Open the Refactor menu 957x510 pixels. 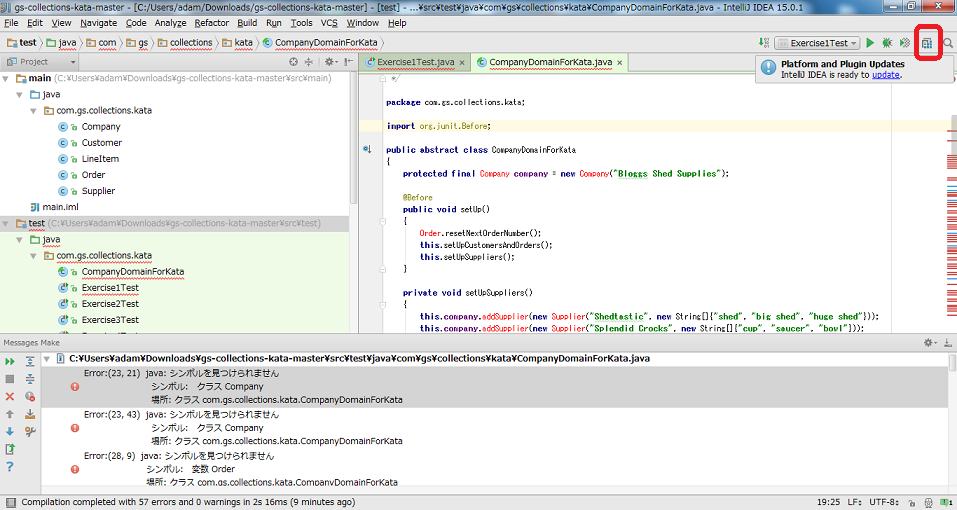[212, 23]
